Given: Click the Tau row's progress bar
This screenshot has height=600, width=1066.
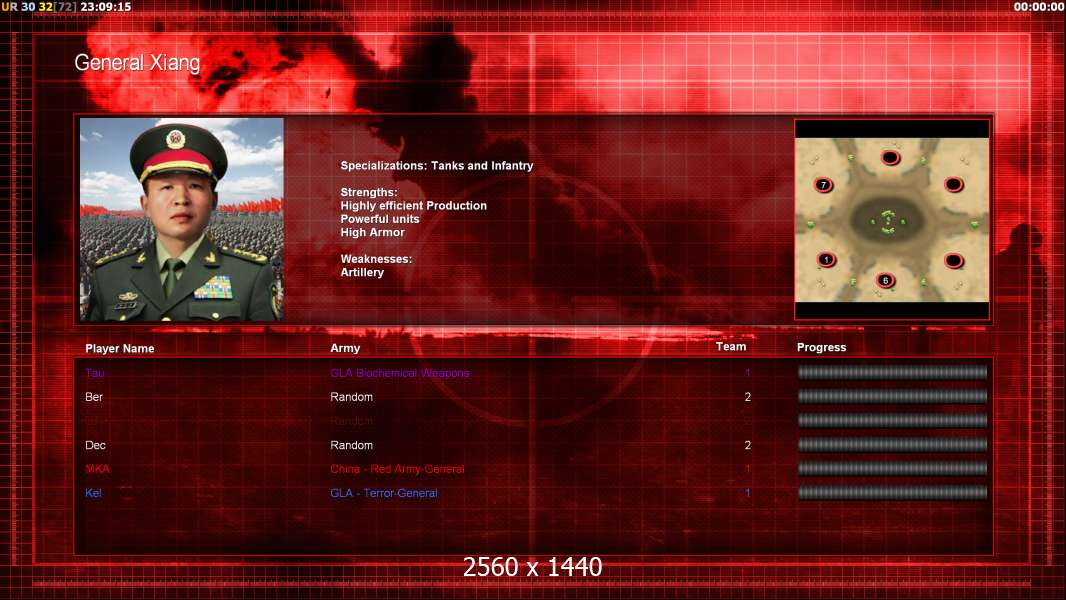Looking at the screenshot, I should (x=892, y=372).
